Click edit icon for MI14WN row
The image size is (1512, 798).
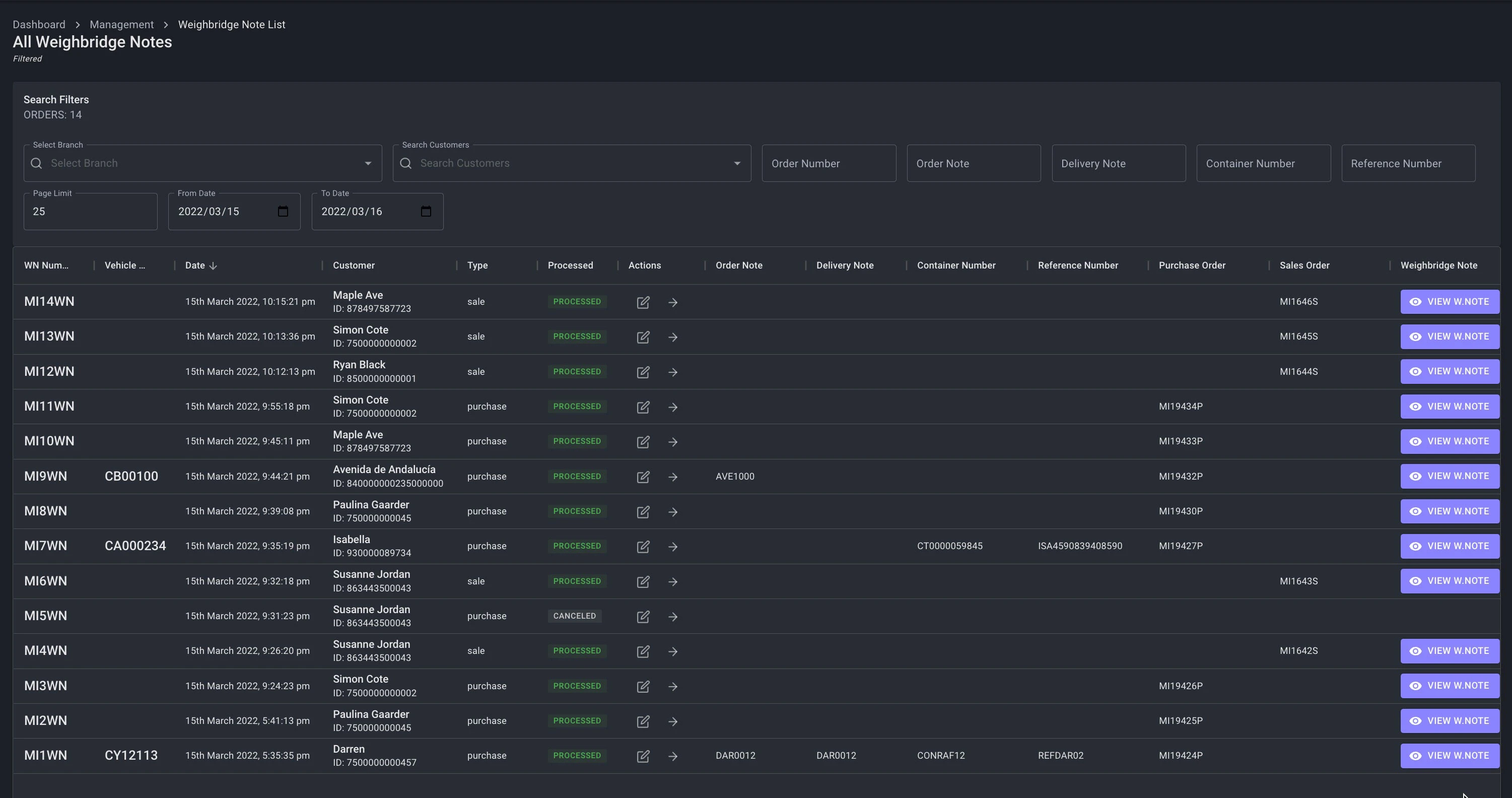[x=643, y=302]
